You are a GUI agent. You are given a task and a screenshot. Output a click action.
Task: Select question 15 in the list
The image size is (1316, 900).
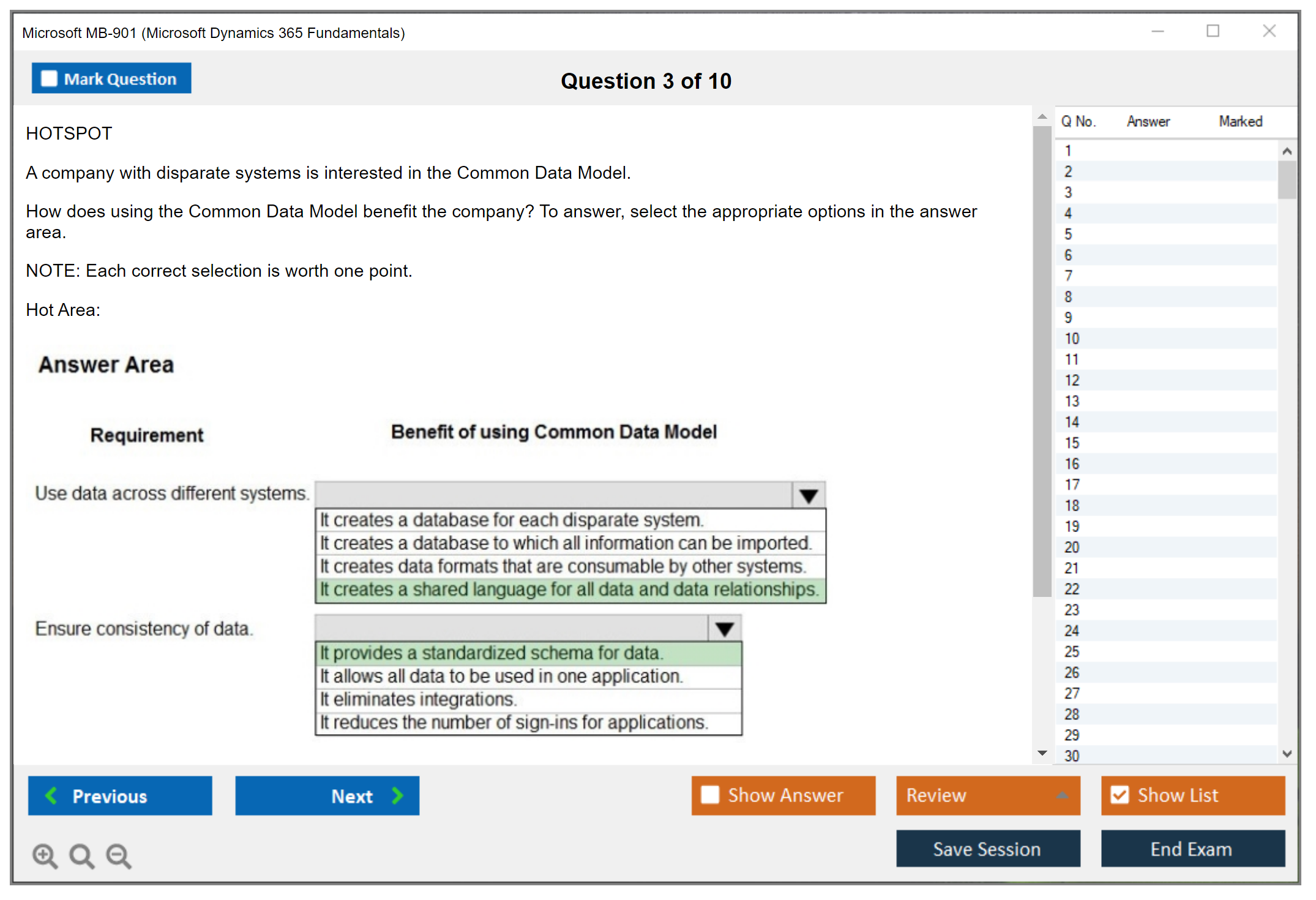click(1072, 443)
